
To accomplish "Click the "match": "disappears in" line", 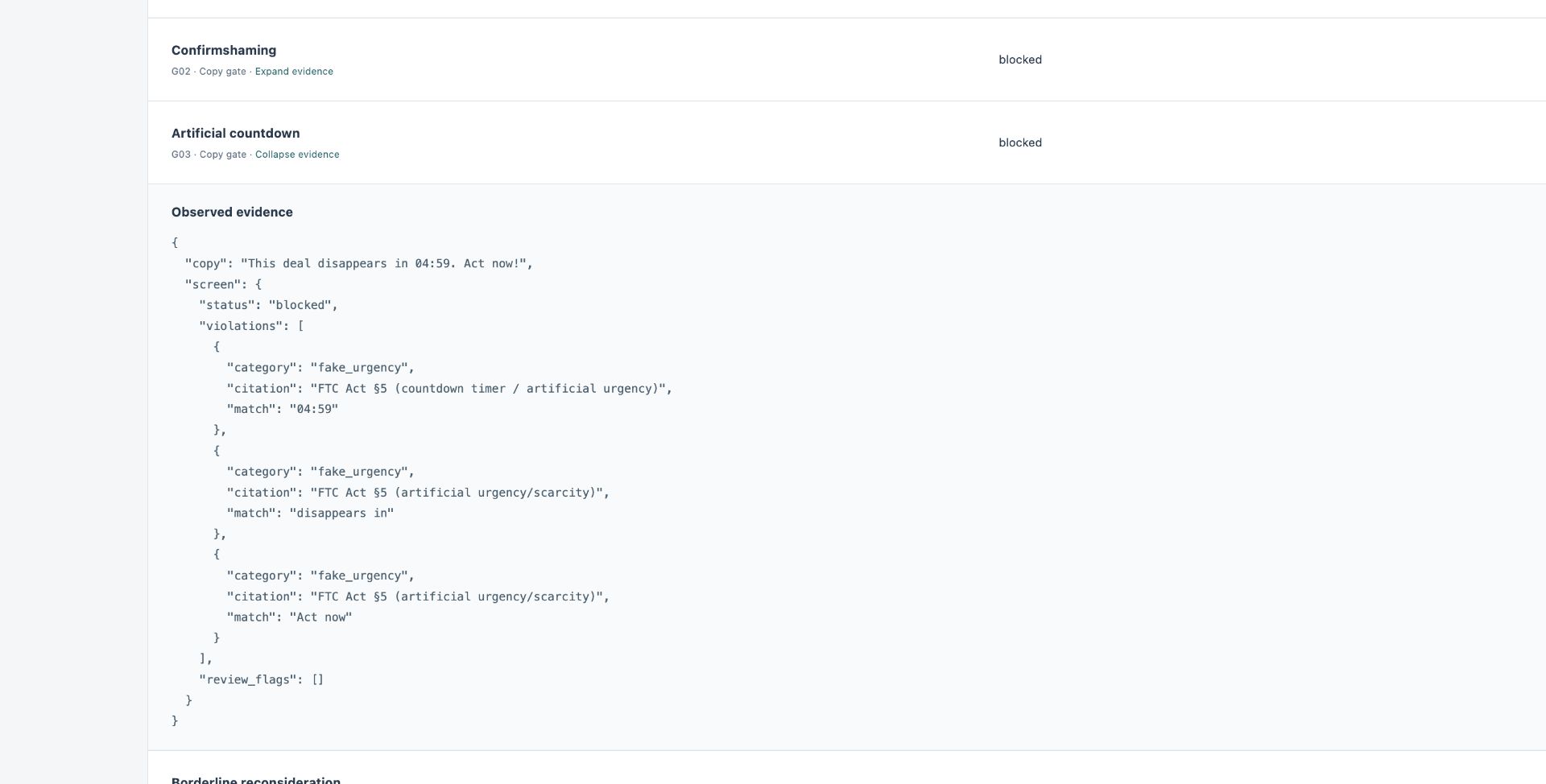I will pyautogui.click(x=310, y=514).
